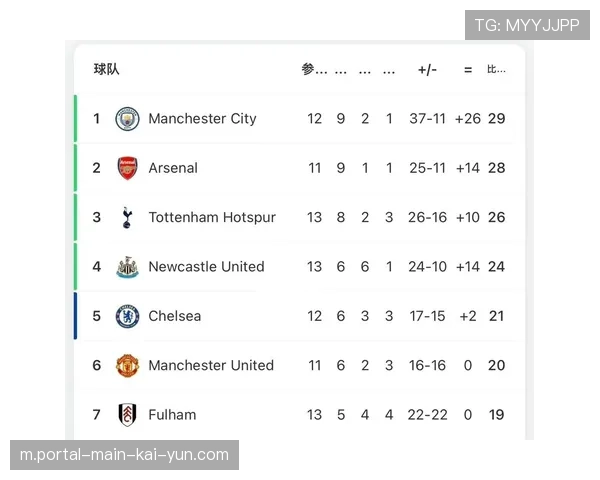Sort by the +/- goals column header
The width and height of the screenshot is (600, 480).
(x=427, y=70)
